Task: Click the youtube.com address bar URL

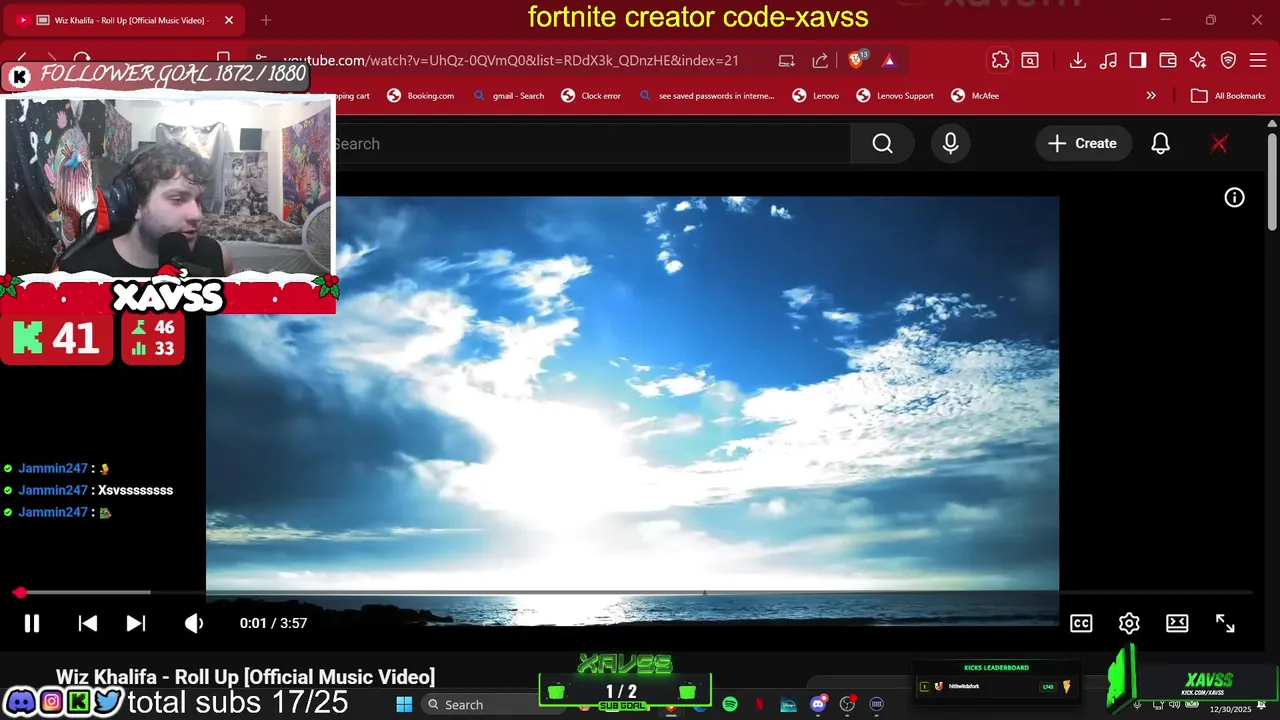Action: pyautogui.click(x=511, y=61)
